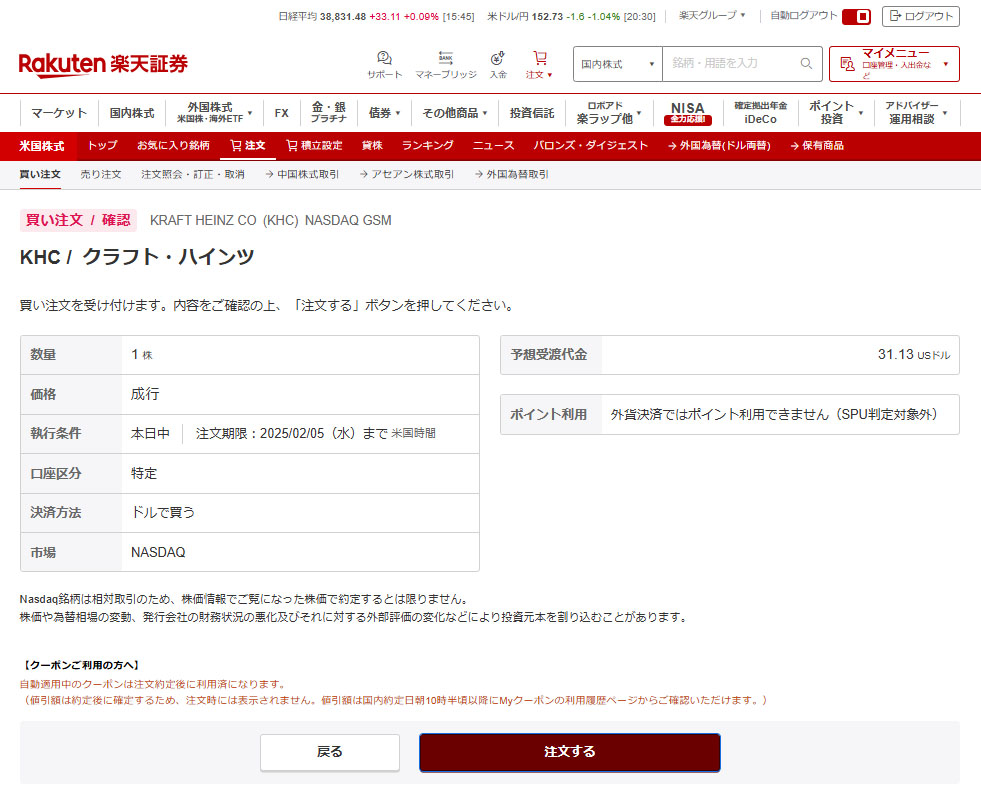Viewport: 981px width, 809px height.
Task: Expand the 楽天グループ dropdown
Action: 712,16
